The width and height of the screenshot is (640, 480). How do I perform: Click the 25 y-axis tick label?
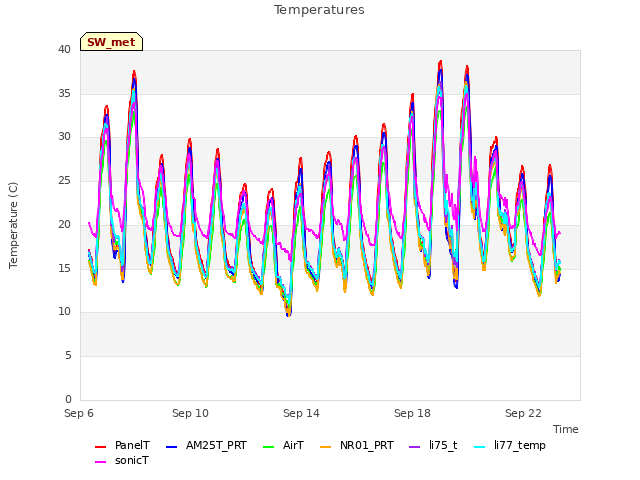pyautogui.click(x=64, y=180)
